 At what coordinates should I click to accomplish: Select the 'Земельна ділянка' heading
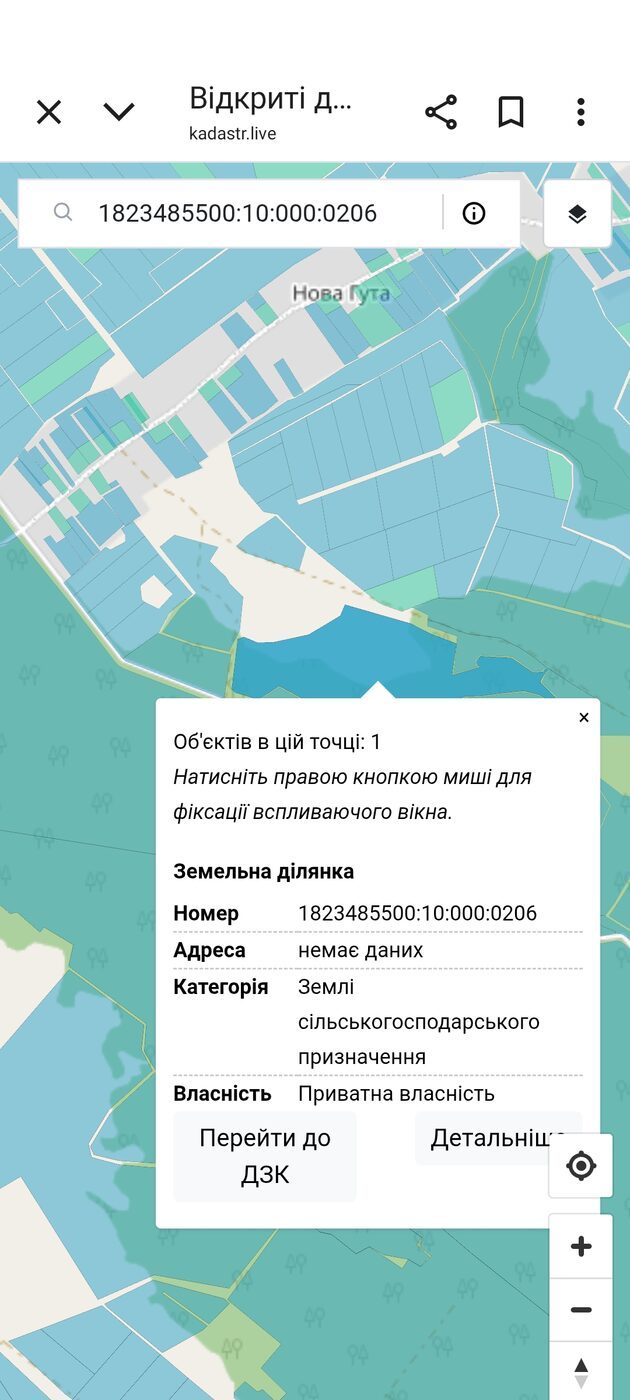pos(264,871)
